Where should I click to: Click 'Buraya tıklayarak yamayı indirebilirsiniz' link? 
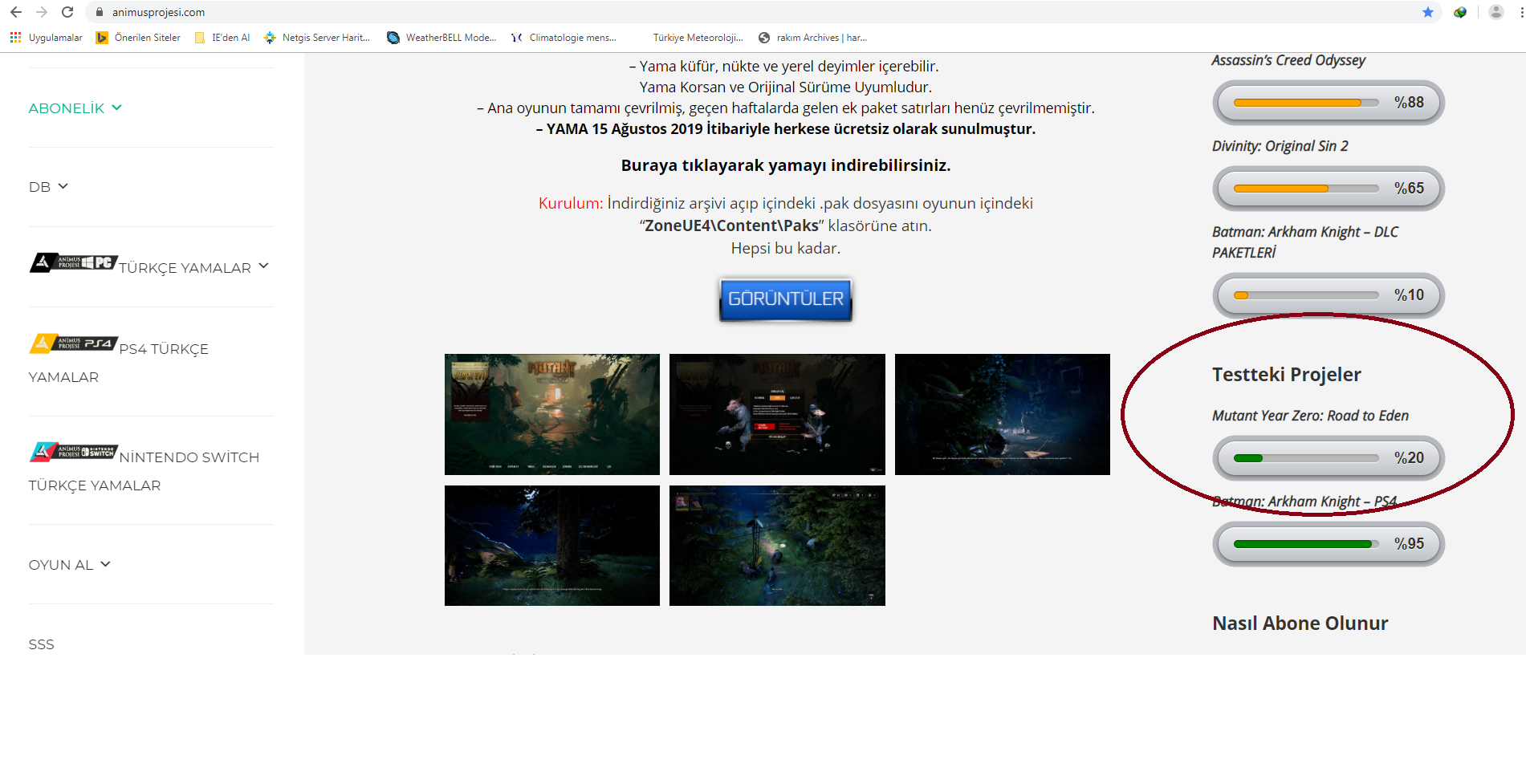coord(786,165)
